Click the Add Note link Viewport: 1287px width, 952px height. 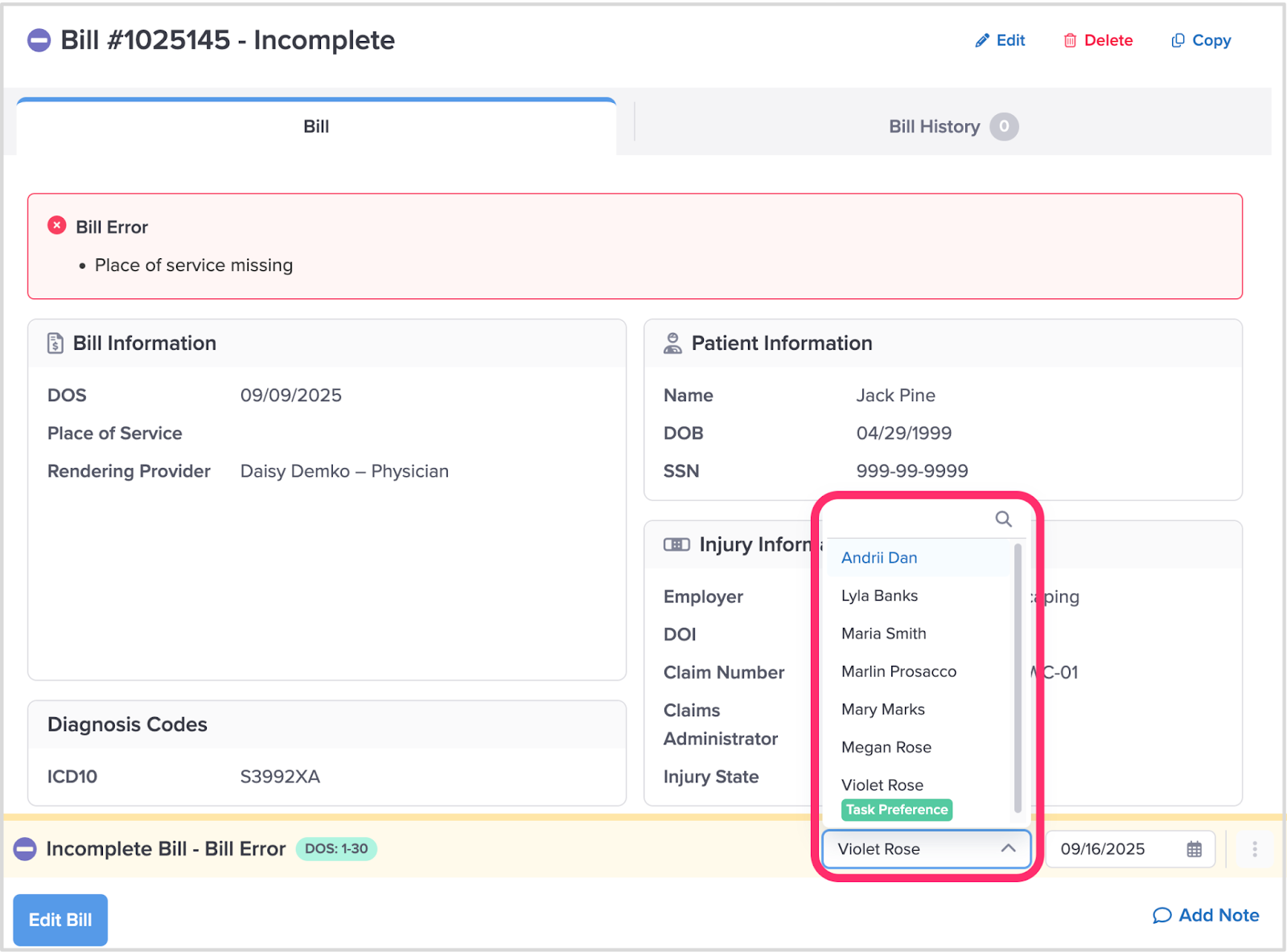1206,915
